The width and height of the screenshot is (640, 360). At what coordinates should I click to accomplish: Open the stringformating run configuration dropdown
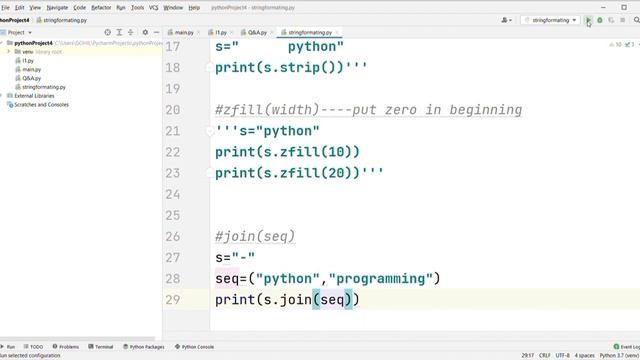(550, 20)
